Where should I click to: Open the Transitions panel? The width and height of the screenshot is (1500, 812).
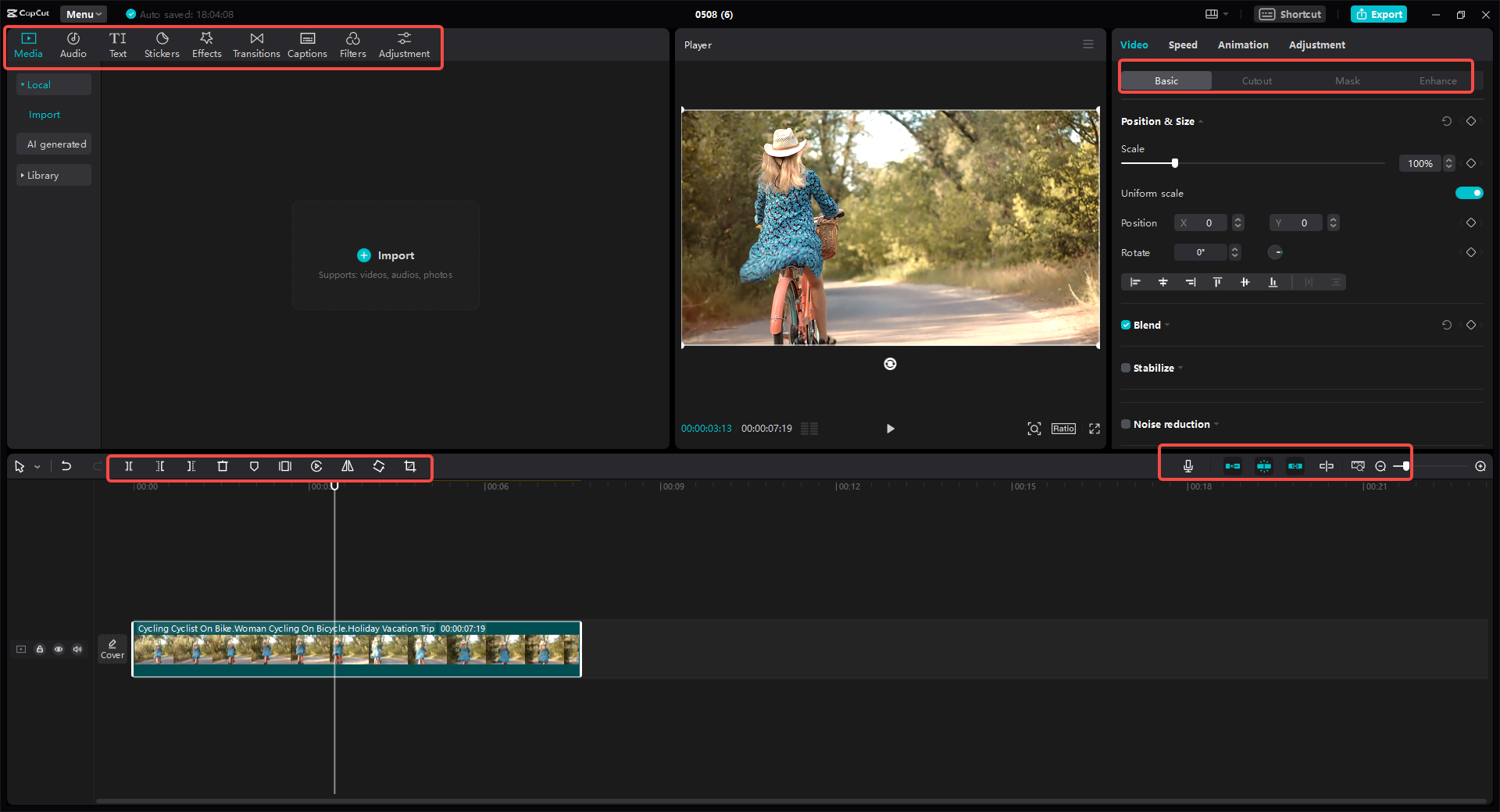256,45
